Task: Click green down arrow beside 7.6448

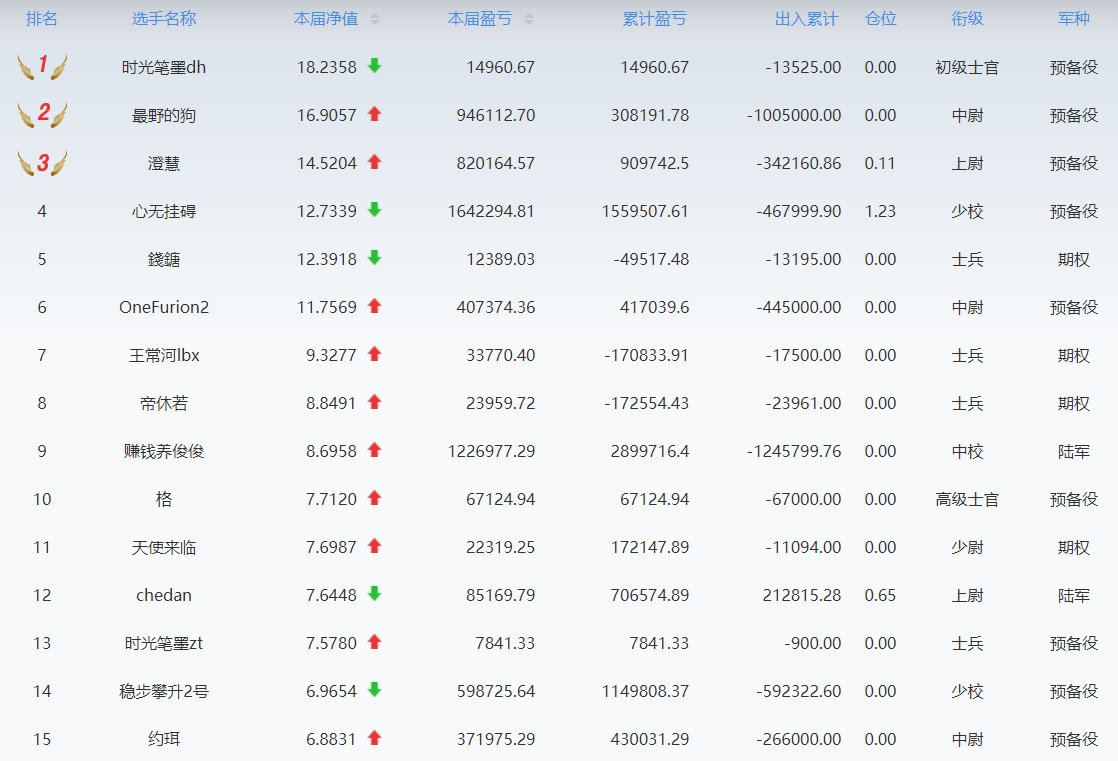Action: pyautogui.click(x=374, y=593)
